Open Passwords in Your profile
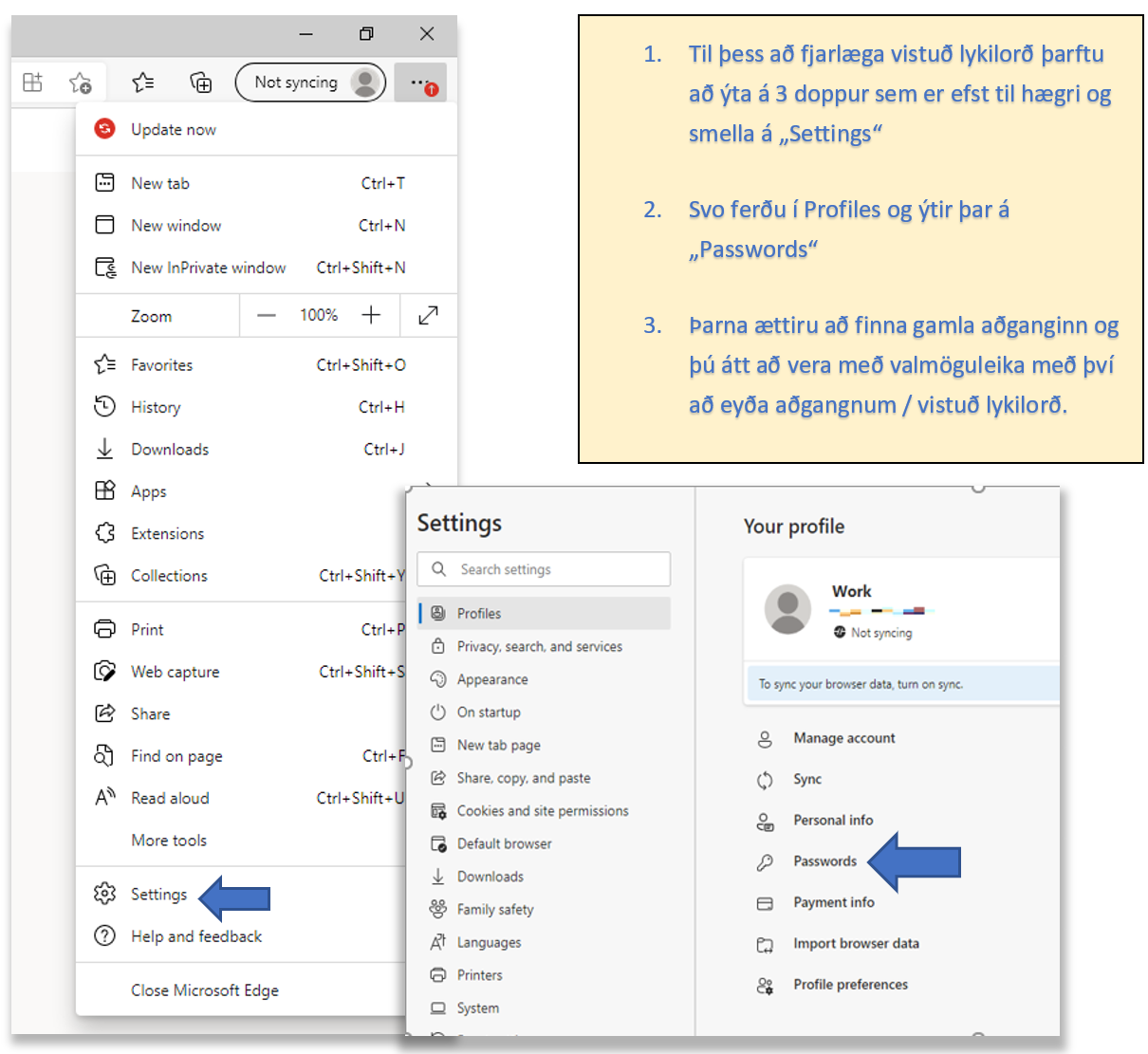 pos(824,861)
